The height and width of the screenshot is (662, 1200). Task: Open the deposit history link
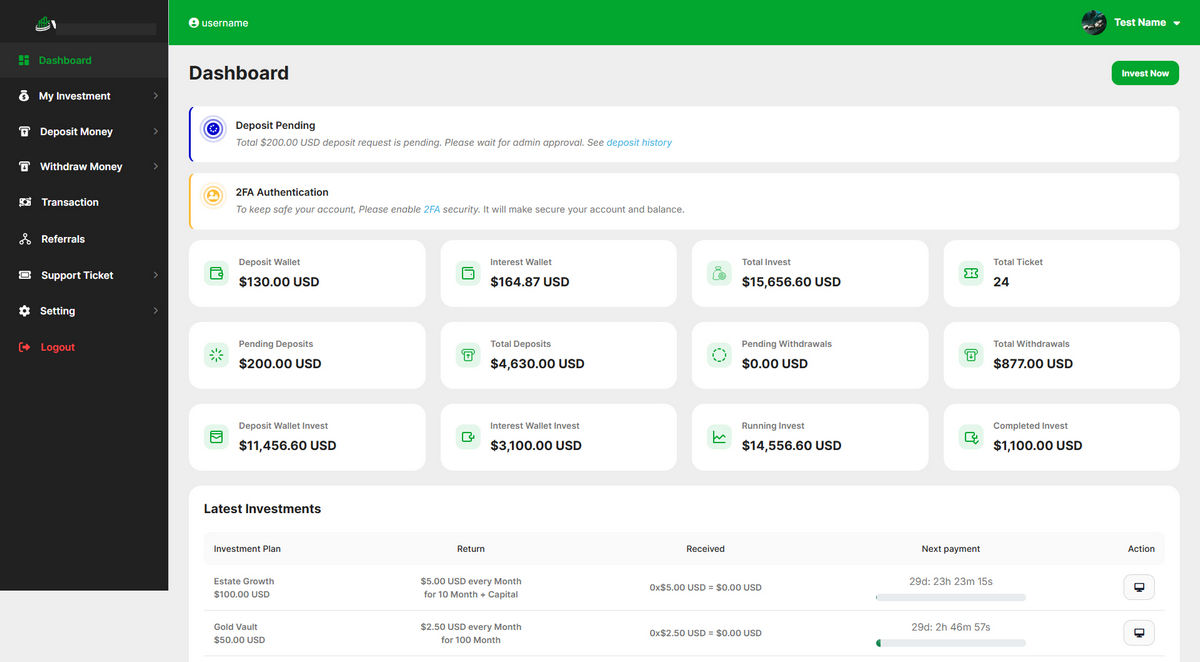click(x=639, y=143)
